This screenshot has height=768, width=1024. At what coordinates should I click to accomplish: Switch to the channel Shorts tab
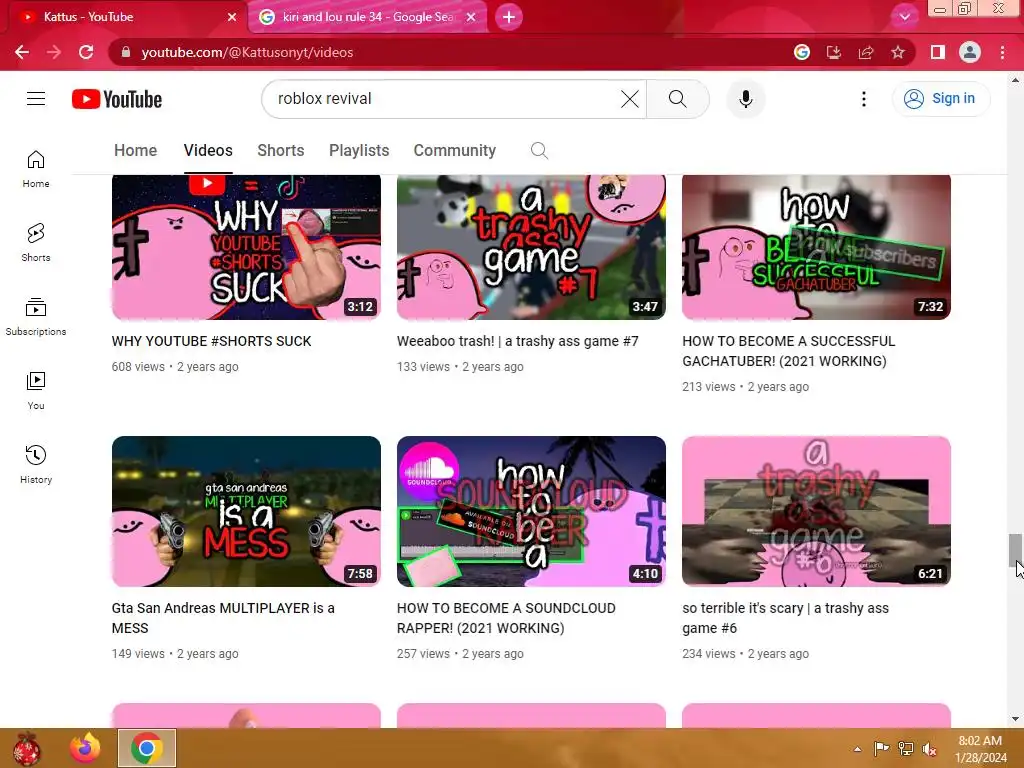pyautogui.click(x=281, y=150)
